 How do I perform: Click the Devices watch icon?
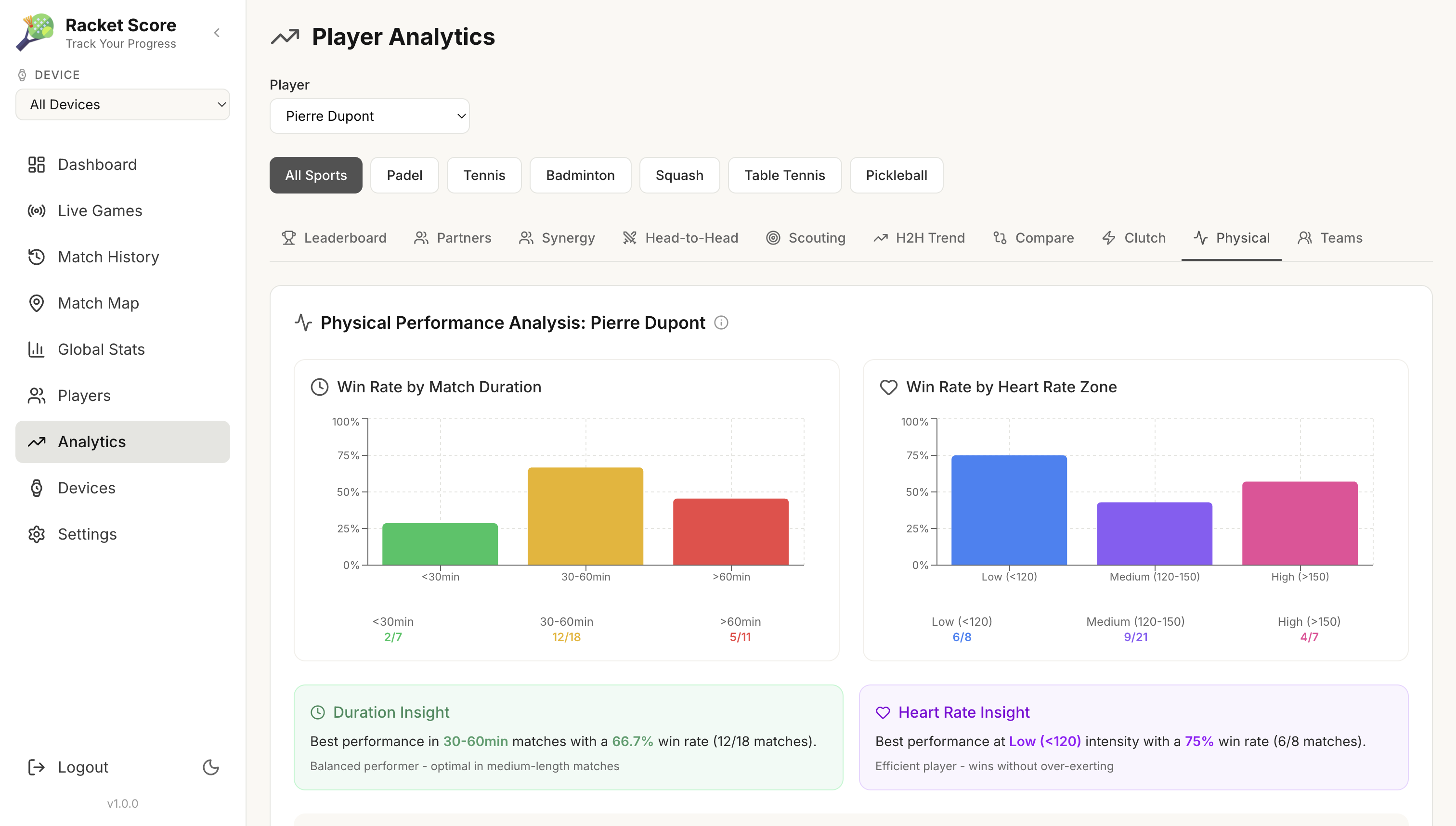[36, 488]
